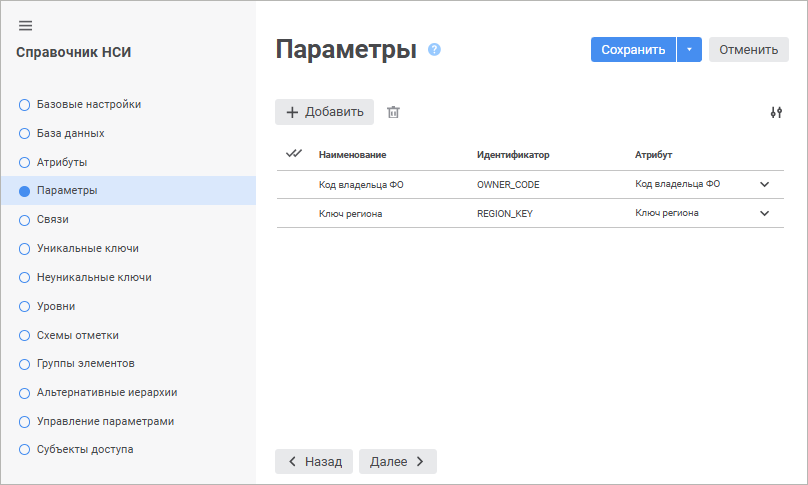The image size is (808, 485).
Task: Go to Альтернативные иерархии section
Action: 107,392
